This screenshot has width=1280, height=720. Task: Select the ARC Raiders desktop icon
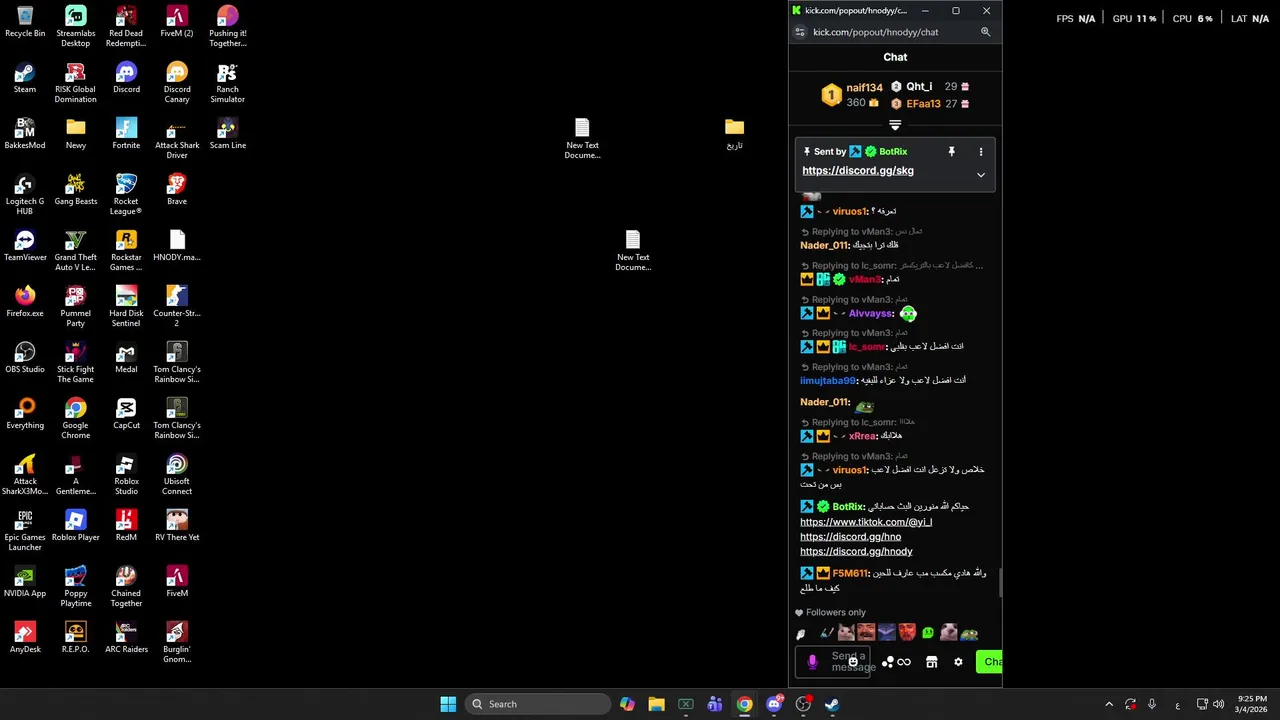coord(126,638)
